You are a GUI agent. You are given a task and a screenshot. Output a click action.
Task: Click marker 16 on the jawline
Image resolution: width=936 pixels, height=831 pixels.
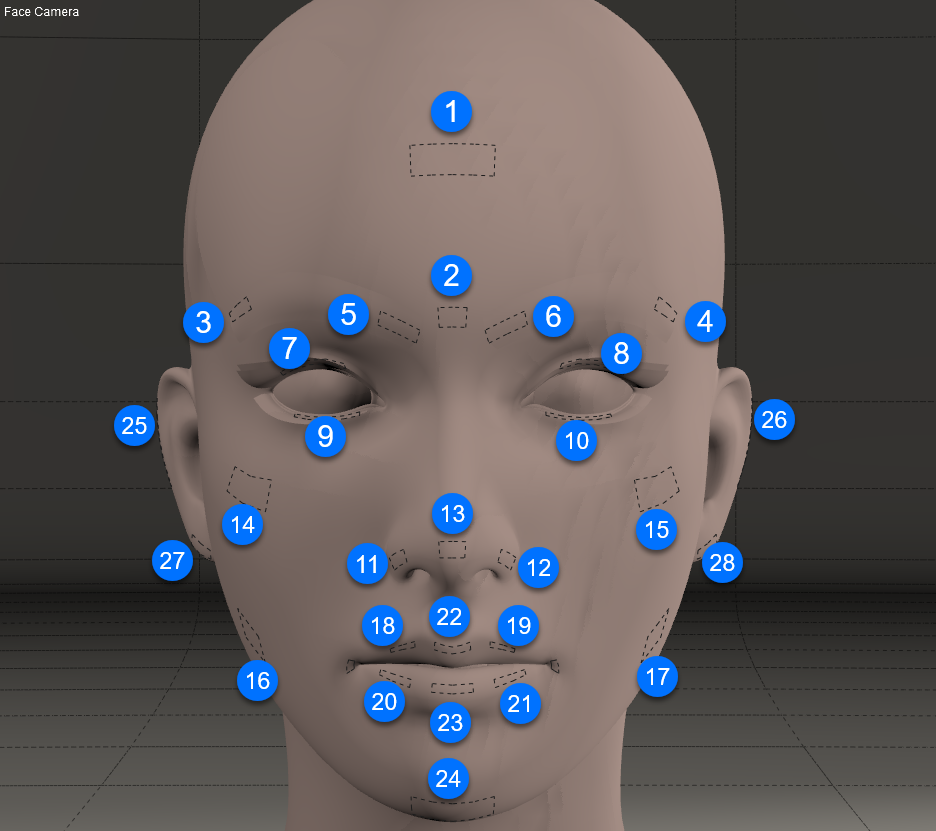click(x=257, y=681)
